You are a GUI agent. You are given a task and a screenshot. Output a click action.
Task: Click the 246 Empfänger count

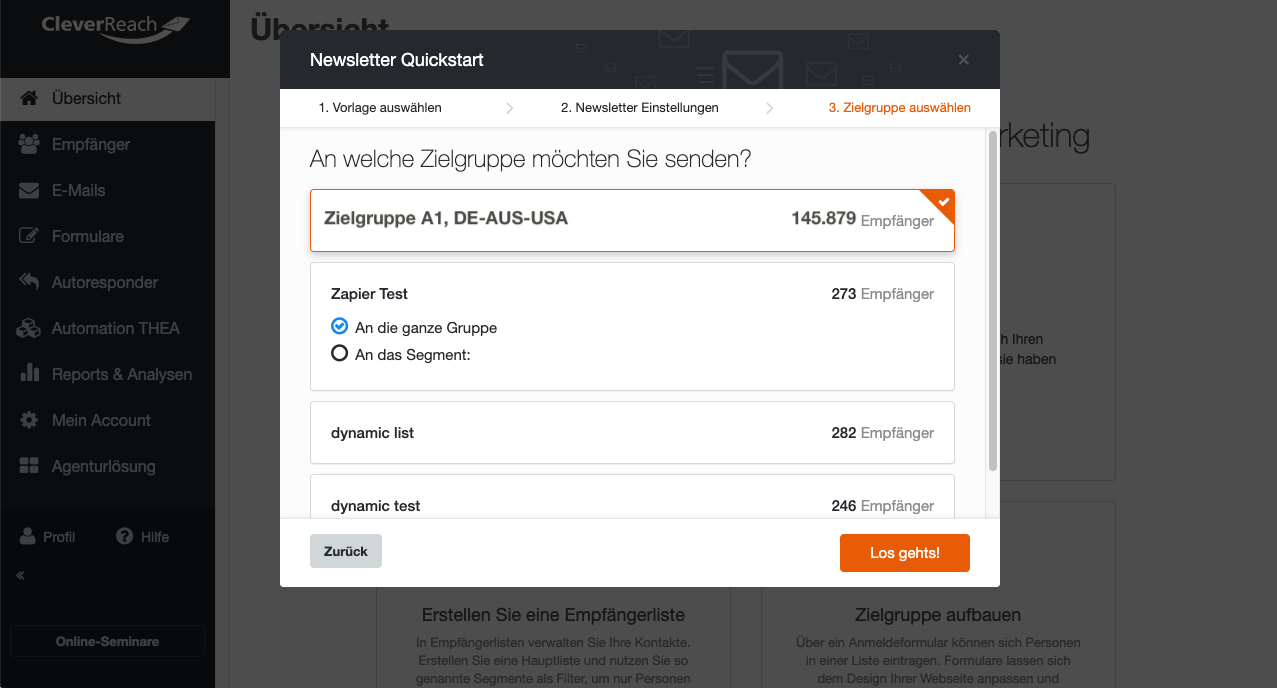pyautogui.click(x=883, y=506)
